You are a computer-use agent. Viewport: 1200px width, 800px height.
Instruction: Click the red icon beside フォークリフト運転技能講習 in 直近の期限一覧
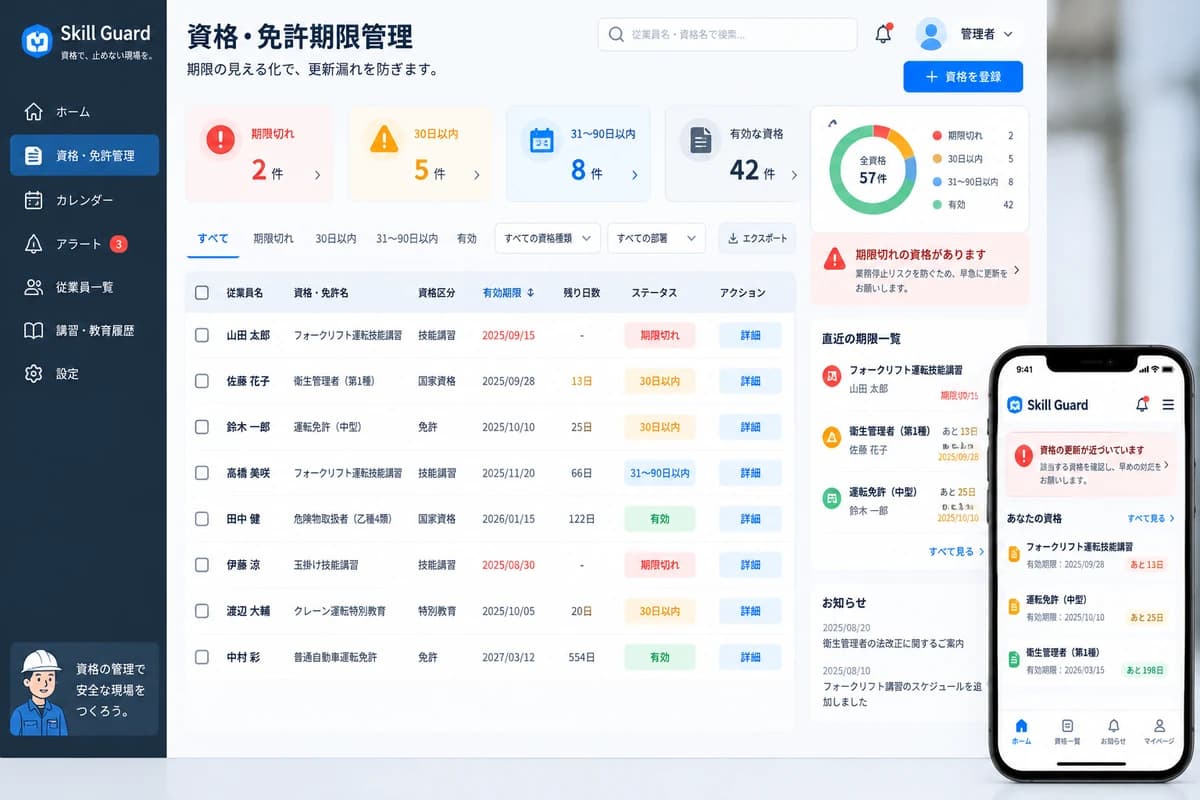coord(831,376)
